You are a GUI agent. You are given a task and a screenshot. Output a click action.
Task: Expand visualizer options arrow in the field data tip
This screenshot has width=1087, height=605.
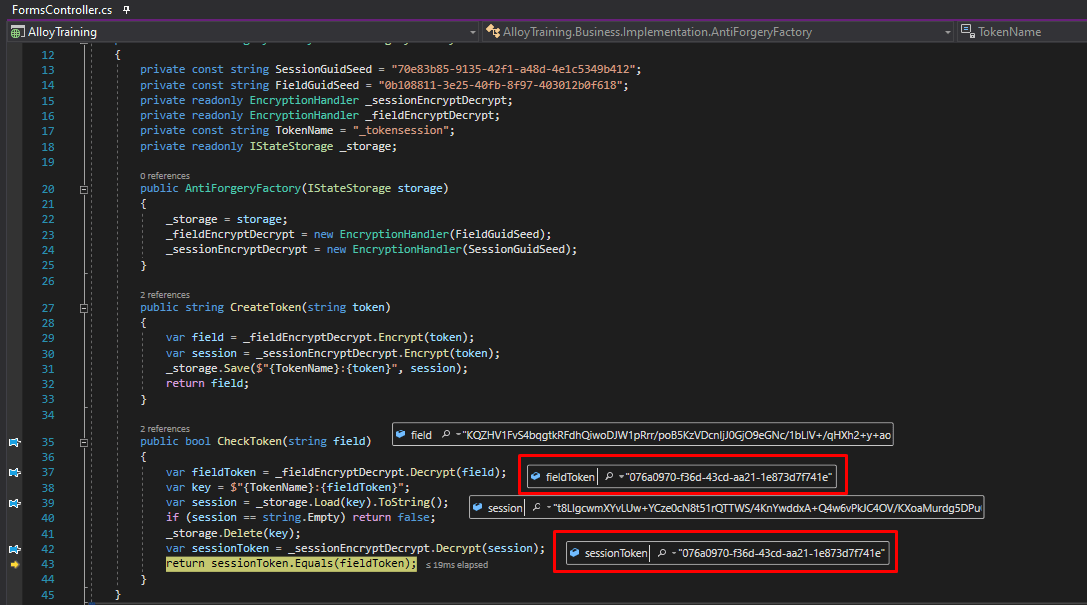[x=458, y=435]
